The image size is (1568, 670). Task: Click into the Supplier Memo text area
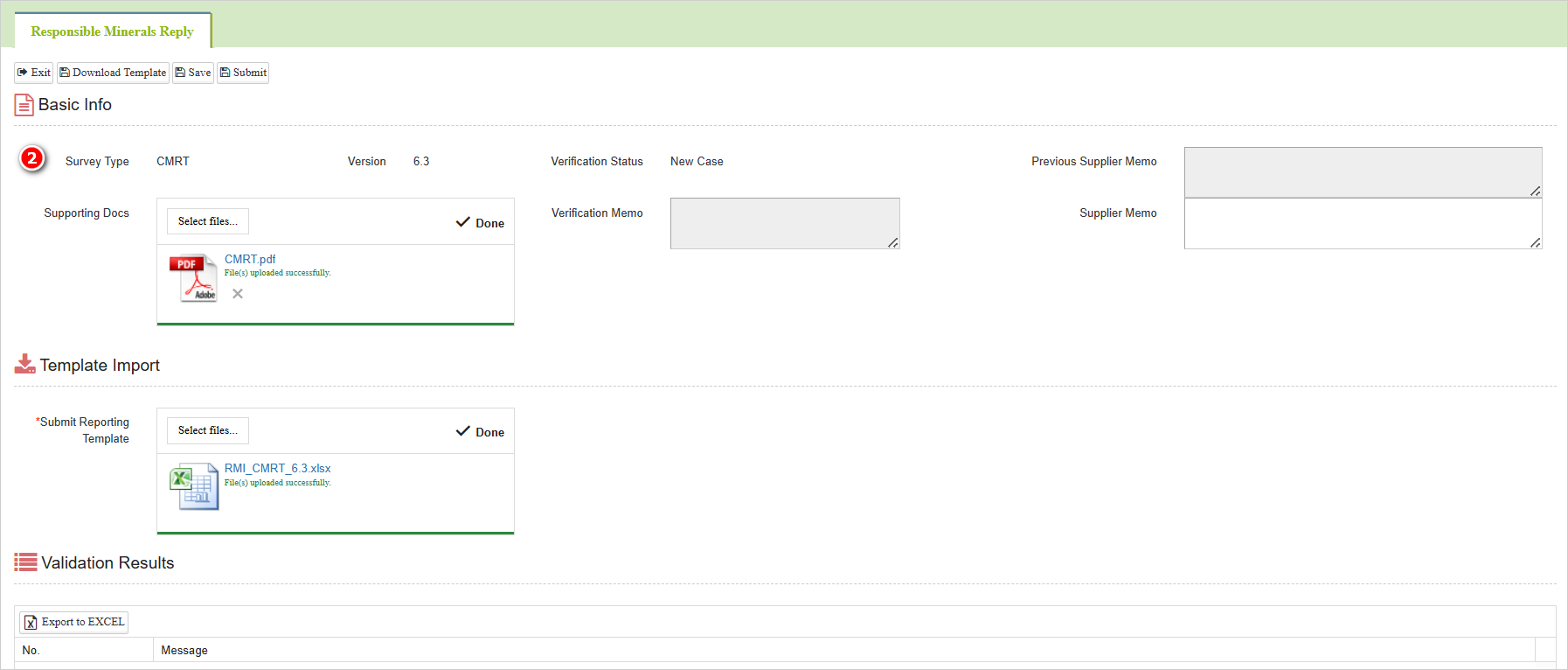(1363, 224)
